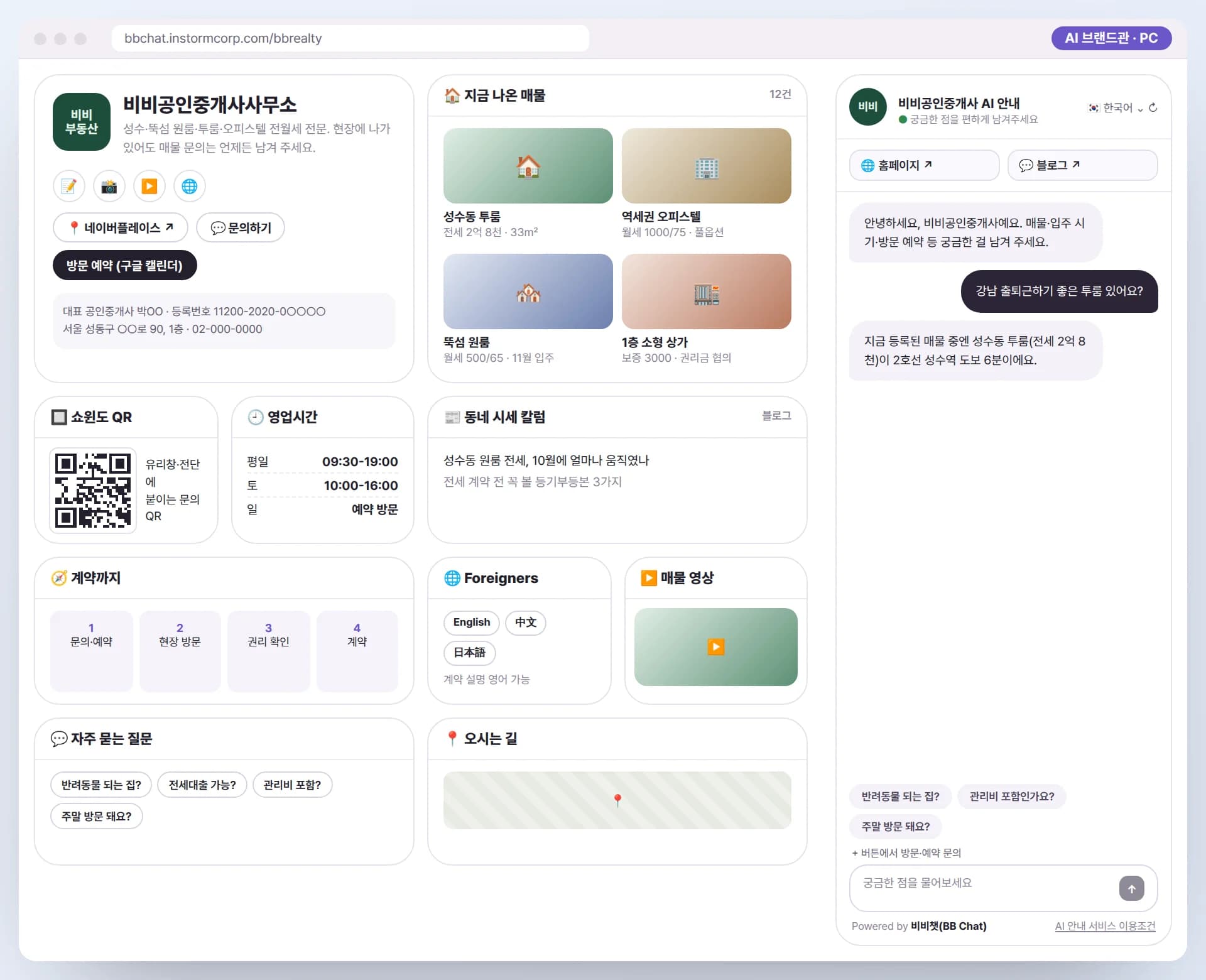Click chat suggestion 주말 방문 돼요?

896,827
